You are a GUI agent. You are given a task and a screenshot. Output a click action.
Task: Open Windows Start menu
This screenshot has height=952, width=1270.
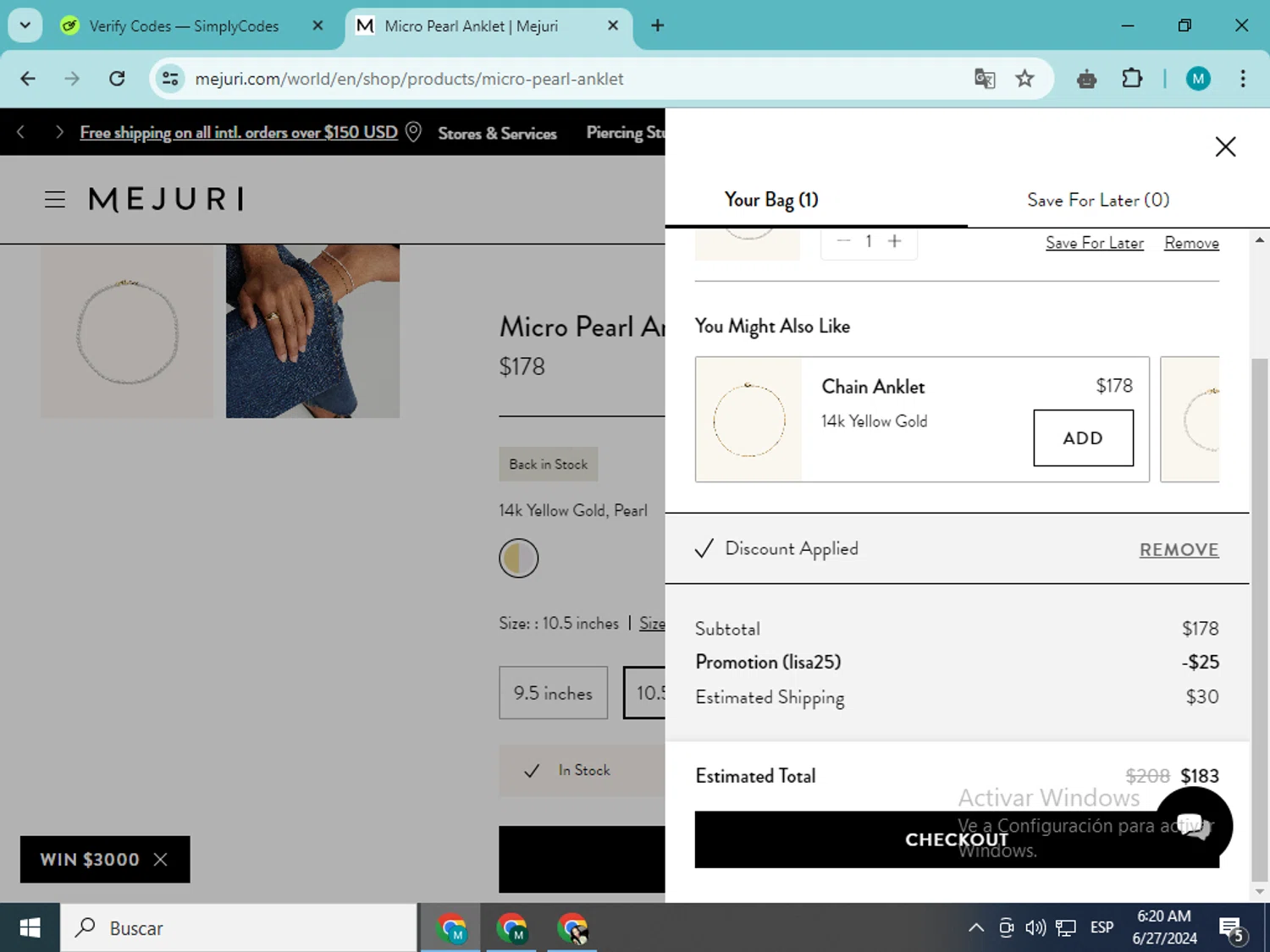click(30, 928)
